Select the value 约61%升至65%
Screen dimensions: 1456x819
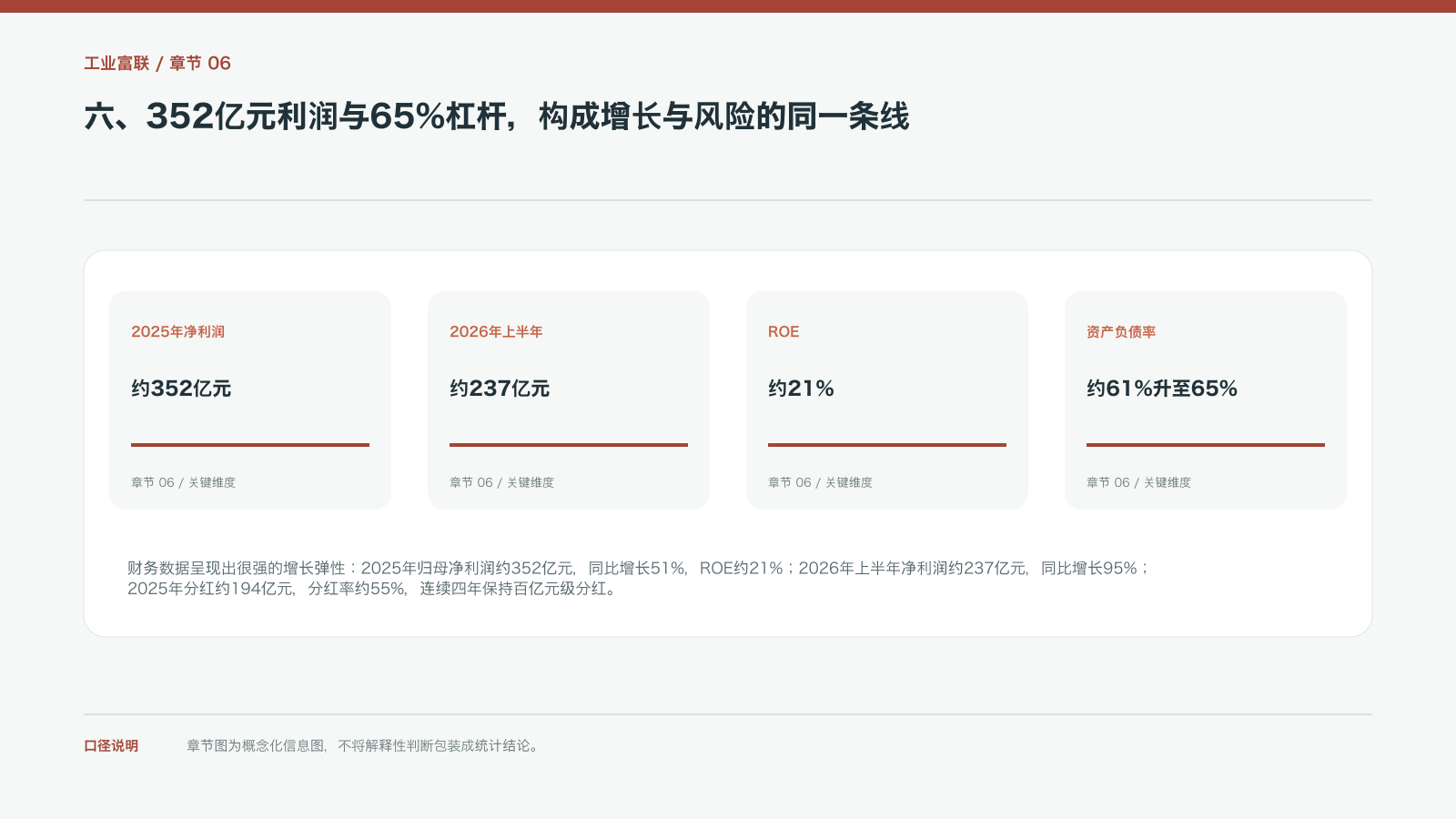pos(1162,389)
